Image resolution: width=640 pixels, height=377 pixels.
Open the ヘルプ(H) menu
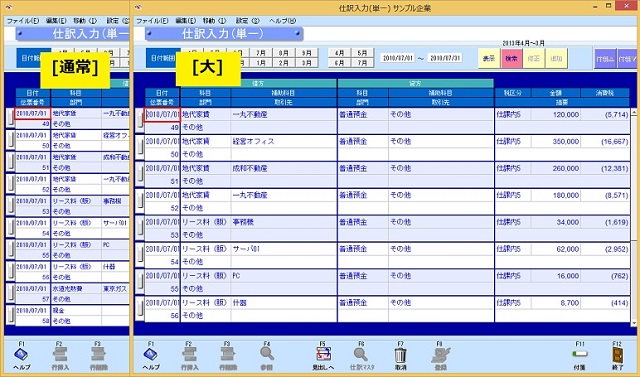tap(282, 21)
